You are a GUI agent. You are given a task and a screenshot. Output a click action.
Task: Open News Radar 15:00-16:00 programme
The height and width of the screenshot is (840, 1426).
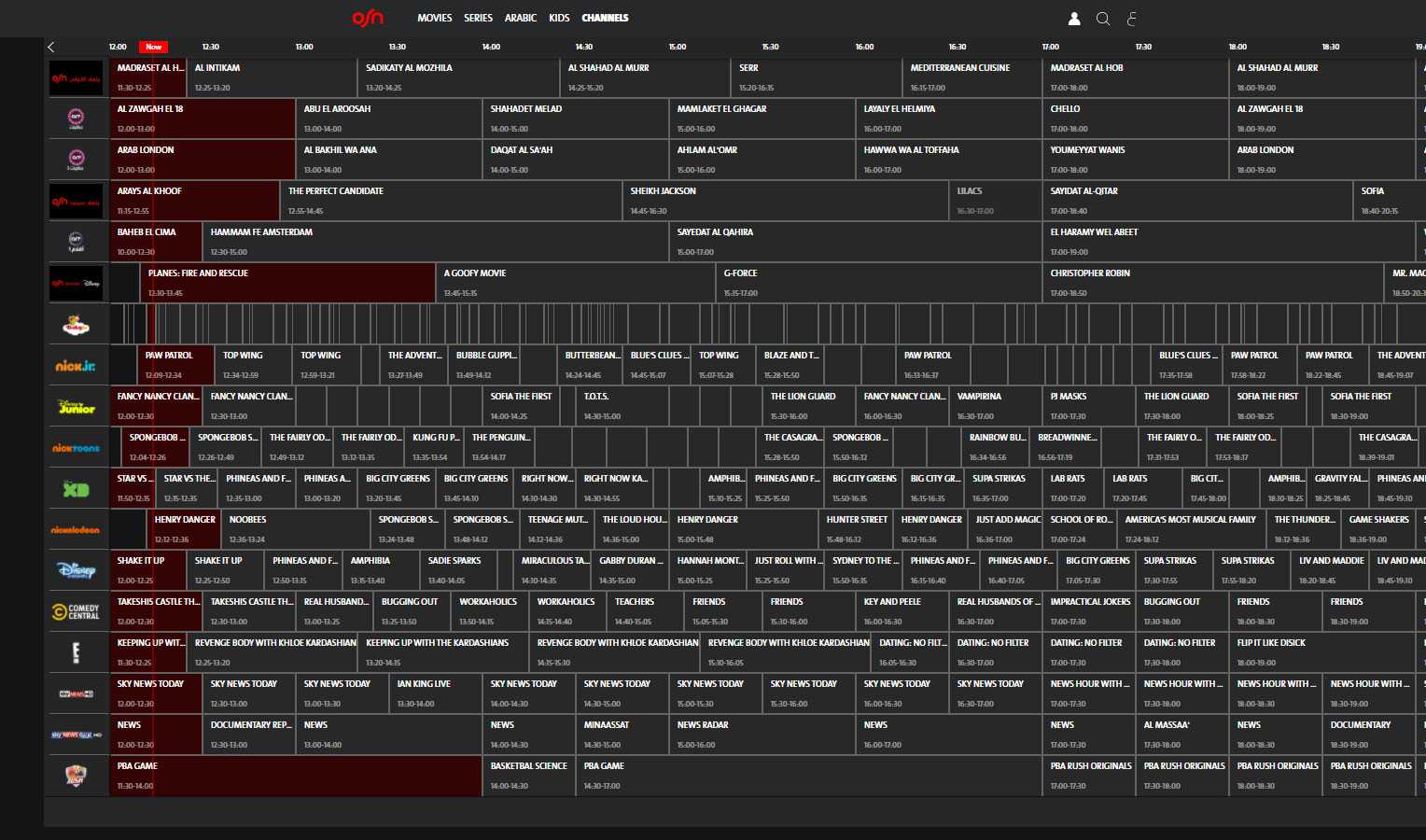pos(762,735)
